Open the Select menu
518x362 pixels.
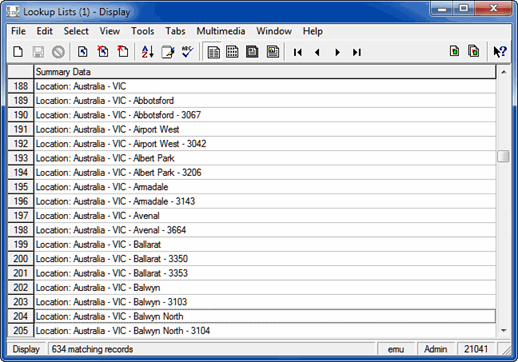76,31
